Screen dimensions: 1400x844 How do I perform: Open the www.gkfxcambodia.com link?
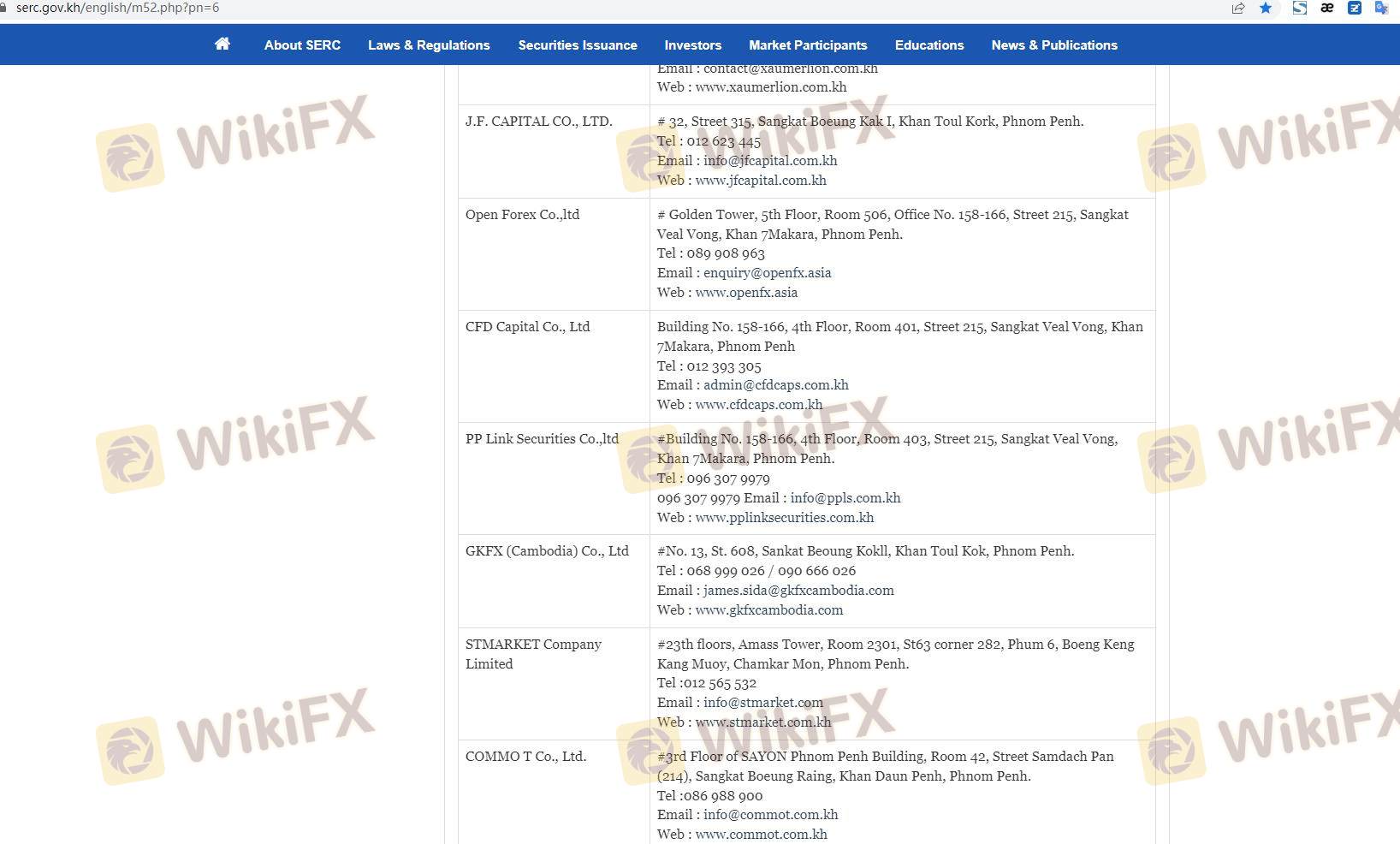click(769, 610)
